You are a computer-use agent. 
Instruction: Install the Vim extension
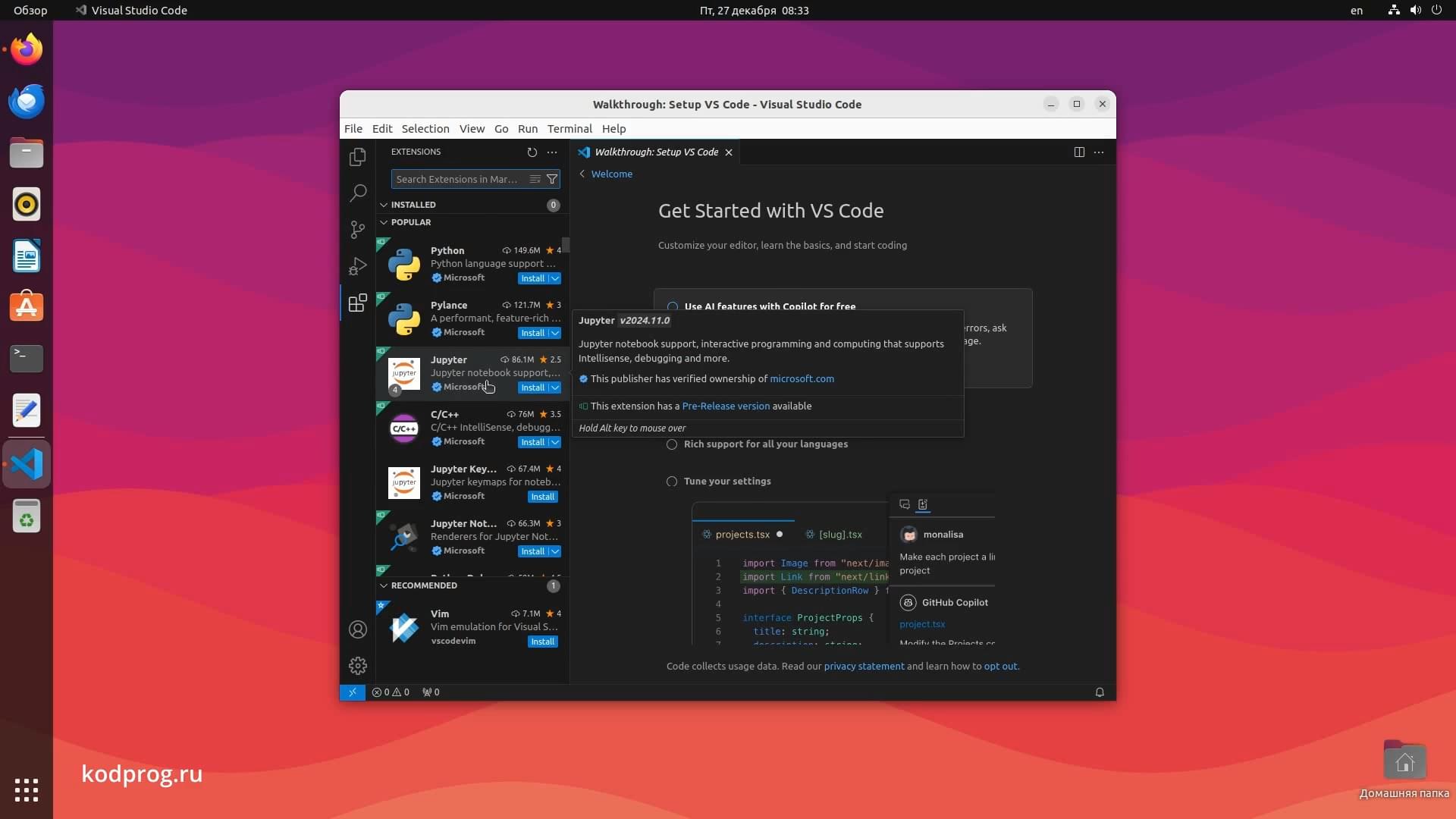coord(543,642)
